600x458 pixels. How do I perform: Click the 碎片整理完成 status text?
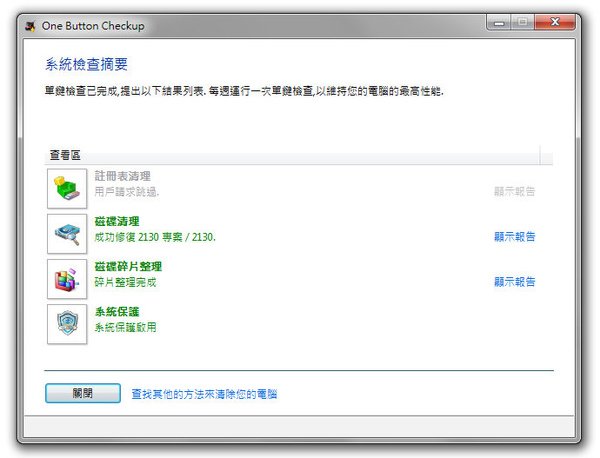[x=126, y=282]
